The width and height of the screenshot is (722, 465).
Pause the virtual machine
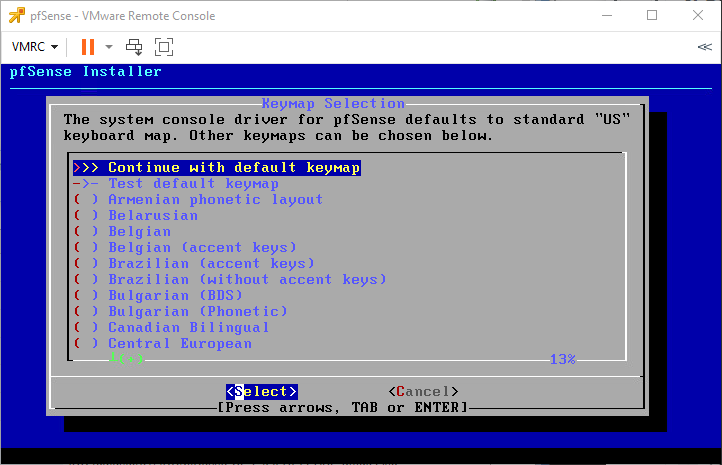(x=87, y=47)
